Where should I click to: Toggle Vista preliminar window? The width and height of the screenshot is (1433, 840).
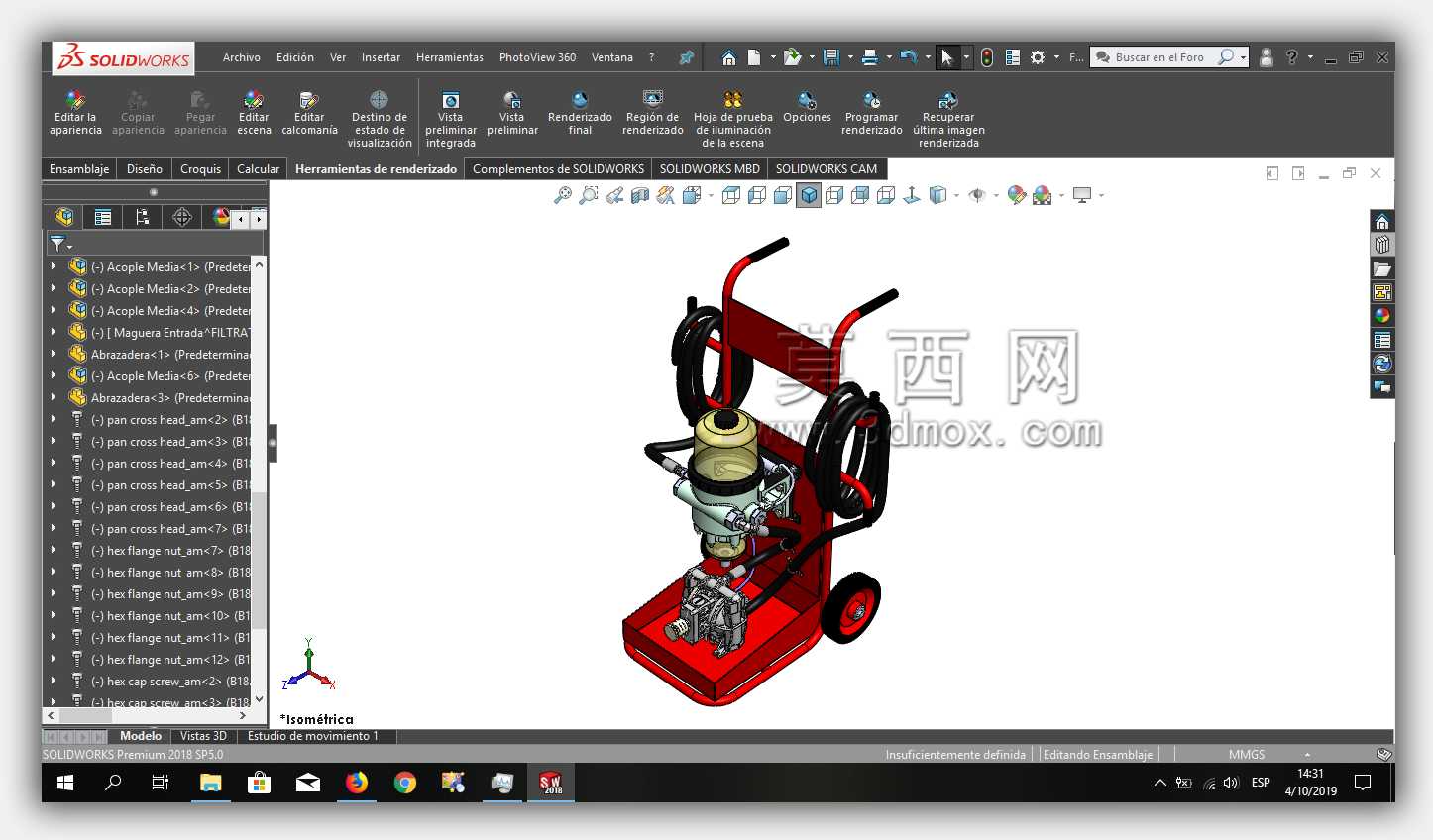pos(512,113)
